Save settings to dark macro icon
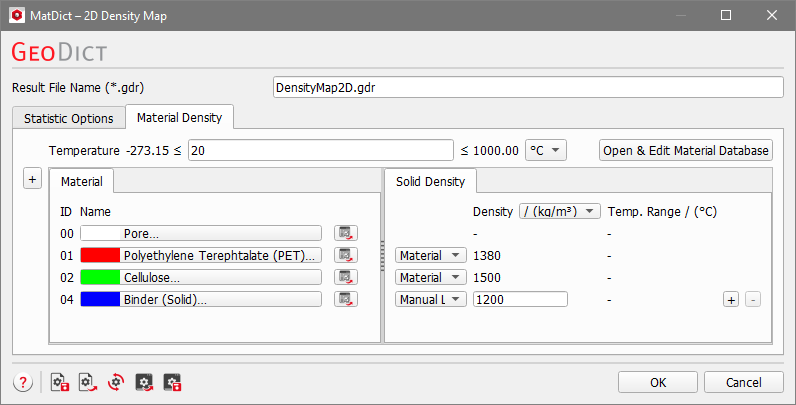796x405 pixels. point(172,382)
